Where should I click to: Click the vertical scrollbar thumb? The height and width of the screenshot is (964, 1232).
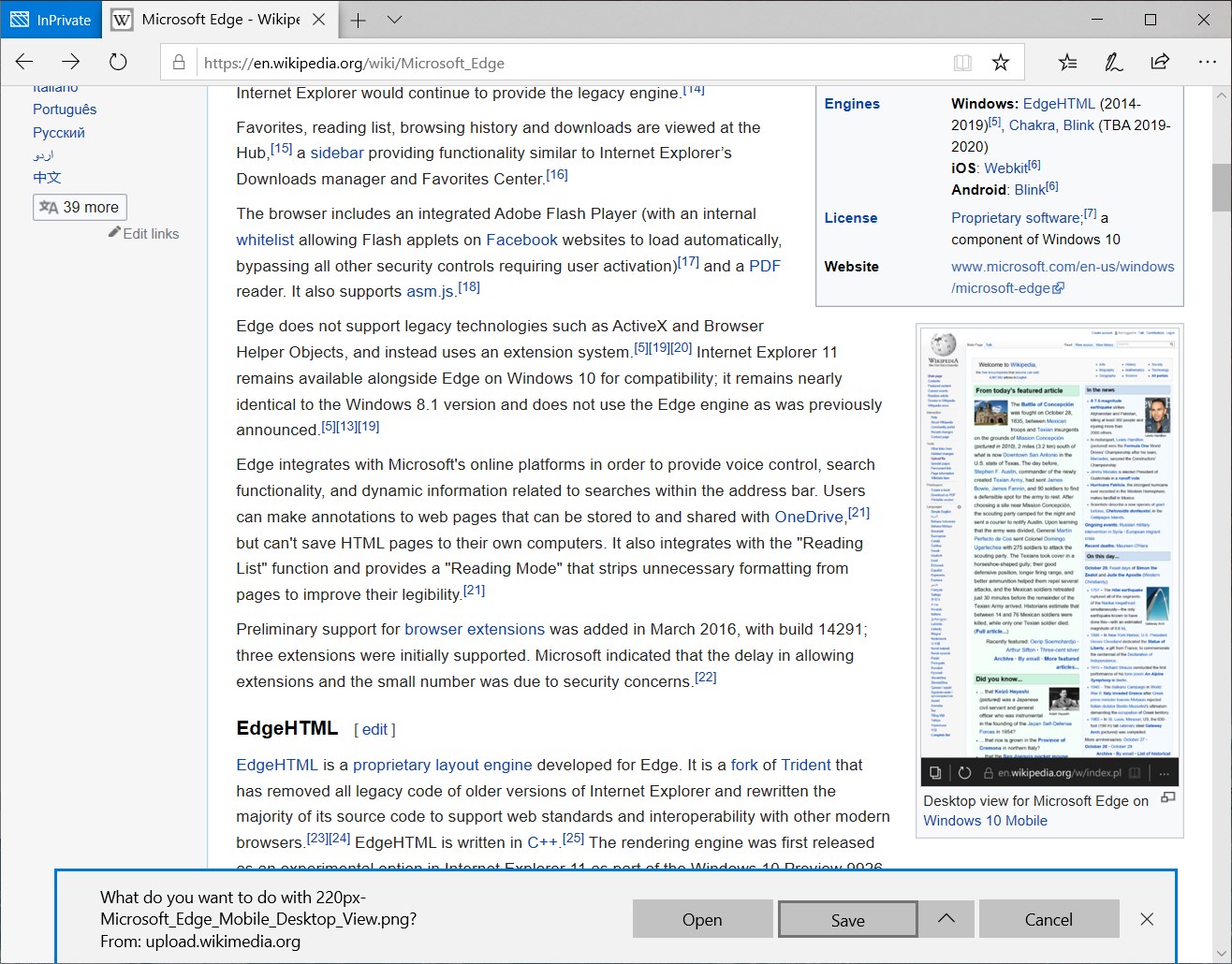tap(1221, 187)
